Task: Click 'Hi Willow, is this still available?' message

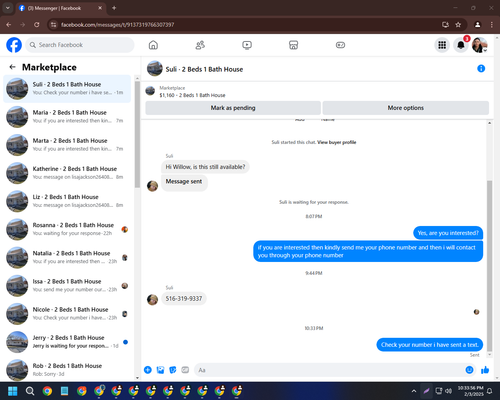Action: click(x=205, y=167)
